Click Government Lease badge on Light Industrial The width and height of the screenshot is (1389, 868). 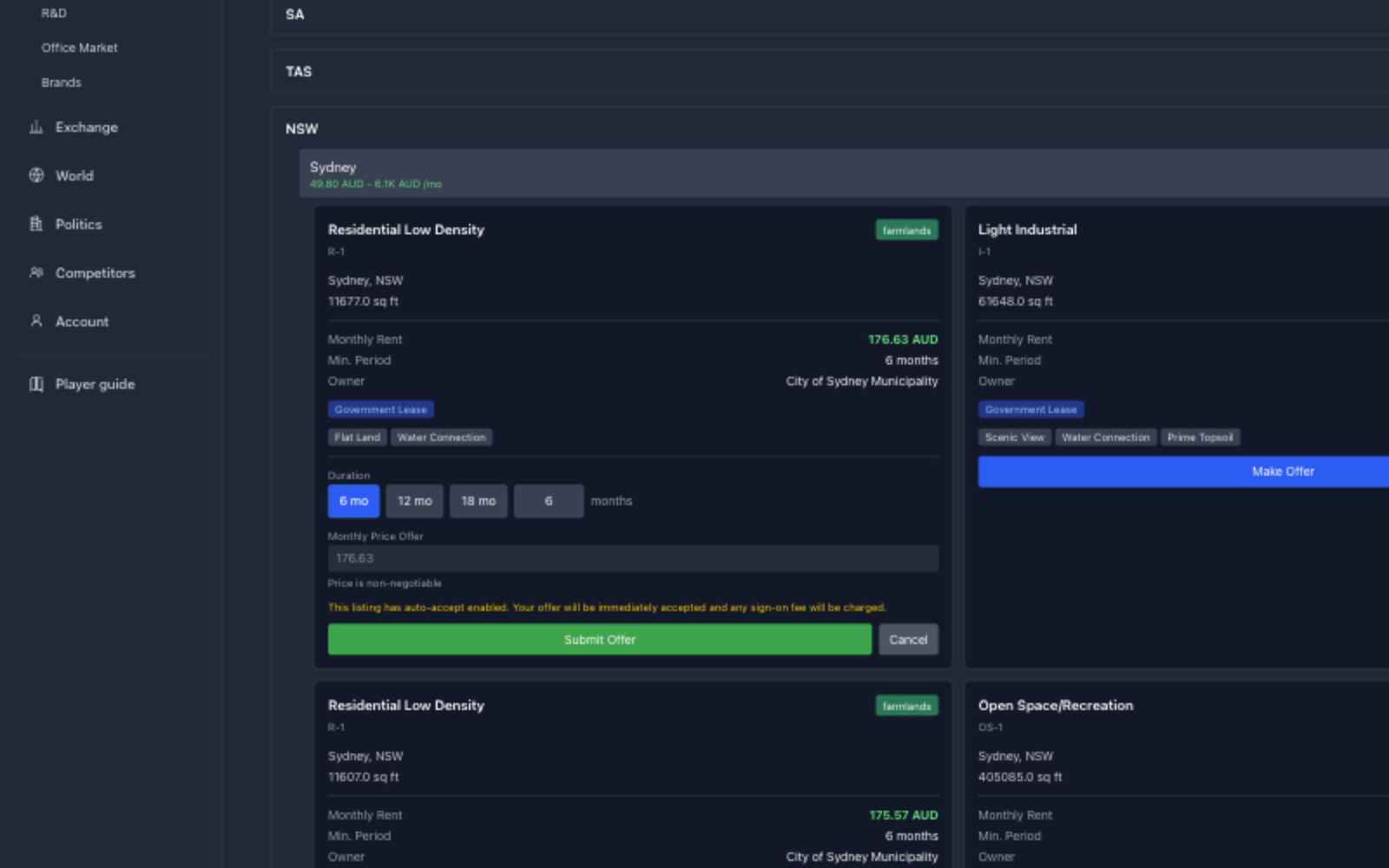click(x=1031, y=410)
